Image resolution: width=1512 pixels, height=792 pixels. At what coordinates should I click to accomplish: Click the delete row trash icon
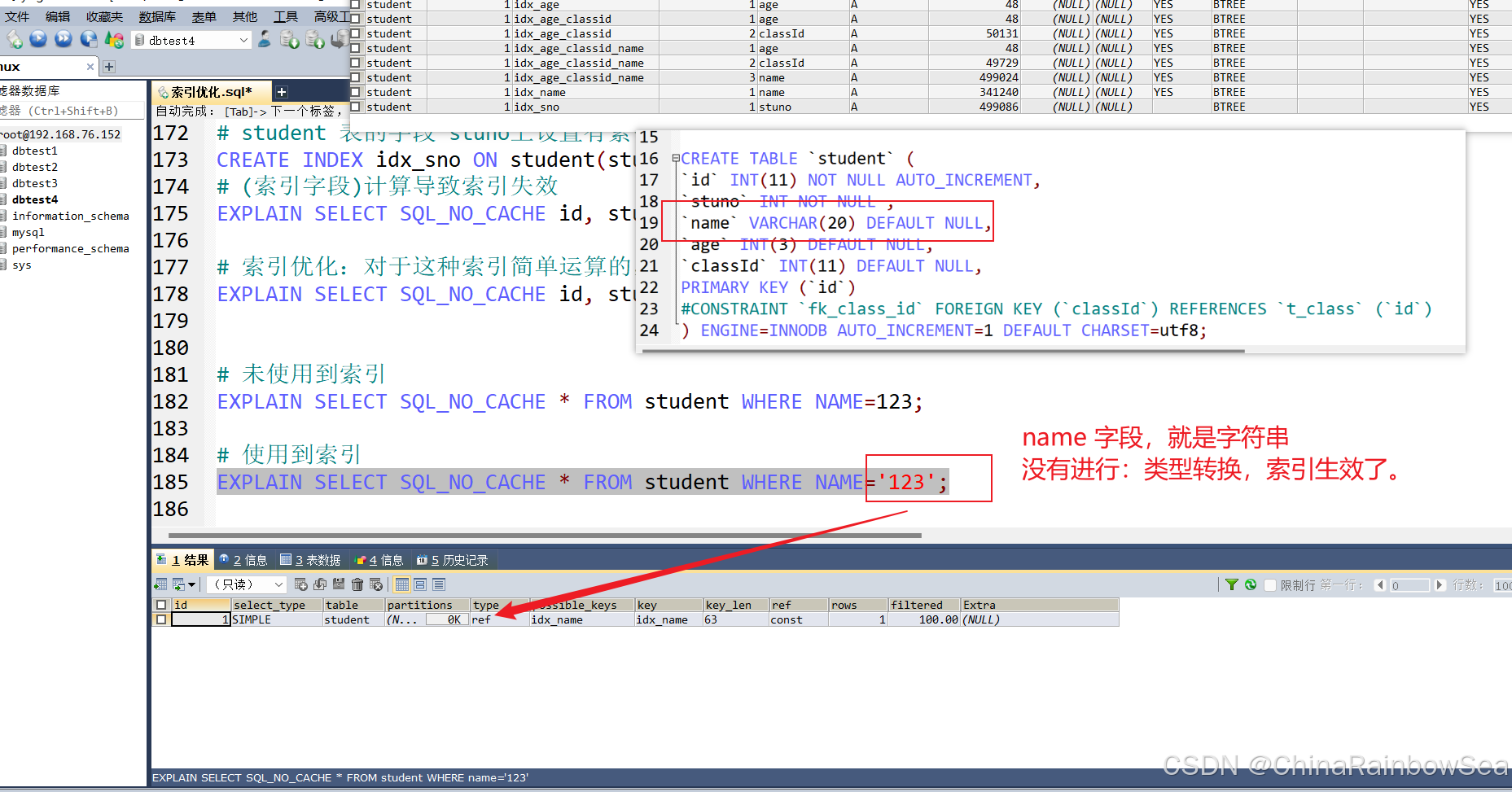pyautogui.click(x=357, y=584)
